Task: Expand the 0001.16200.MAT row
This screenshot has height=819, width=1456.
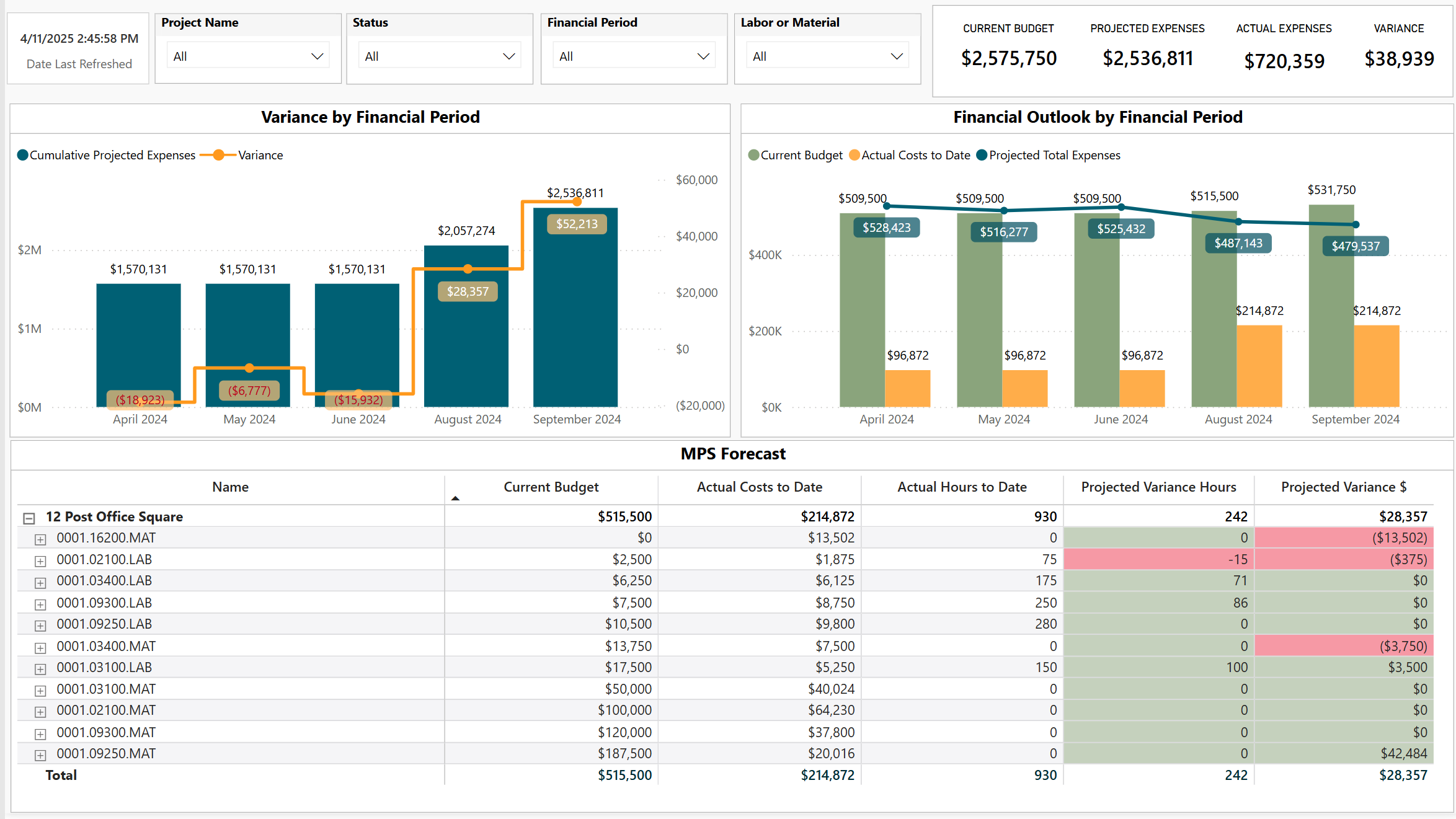Action: coord(40,539)
